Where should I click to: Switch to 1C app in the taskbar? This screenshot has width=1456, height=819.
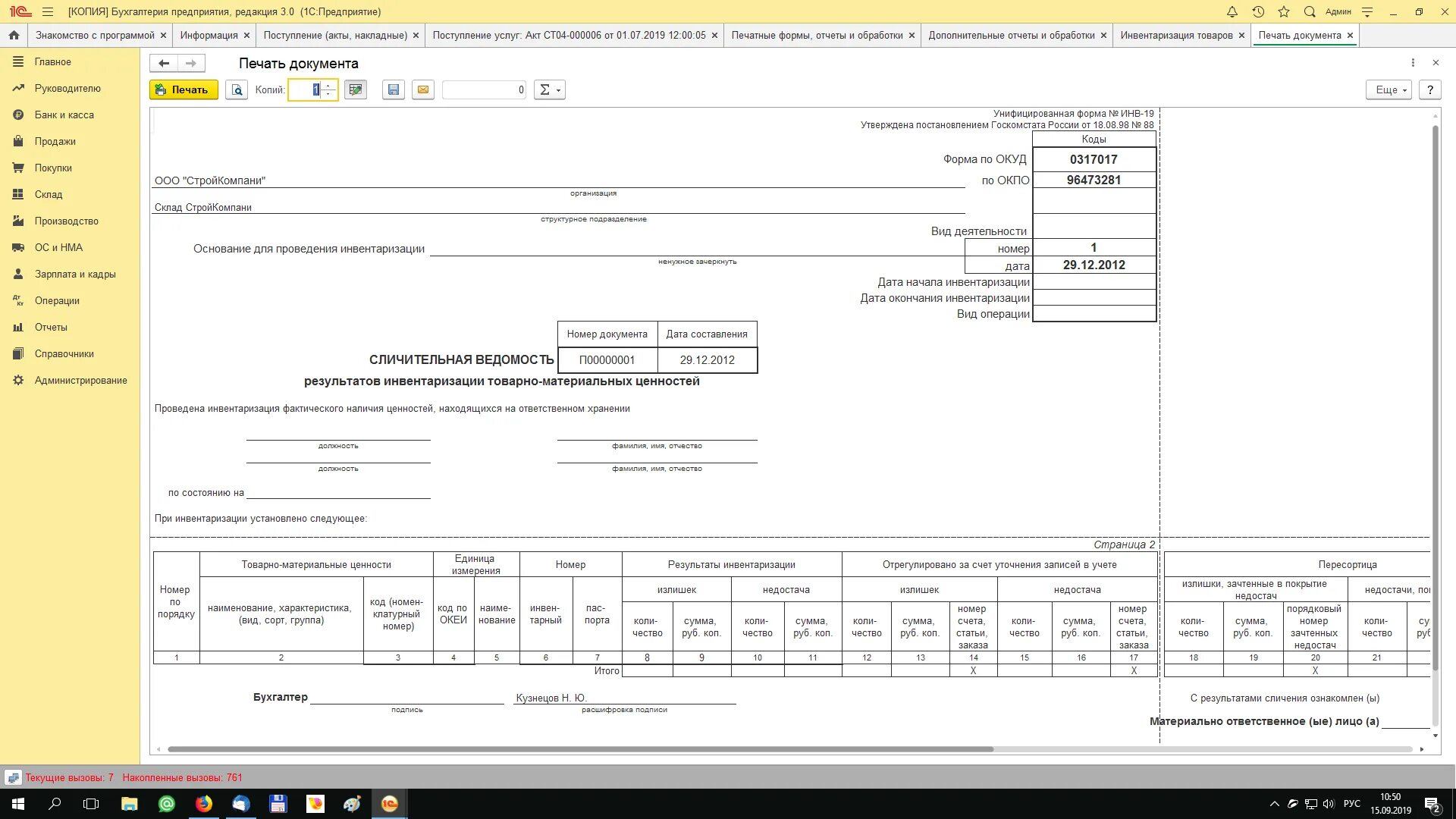[x=389, y=804]
